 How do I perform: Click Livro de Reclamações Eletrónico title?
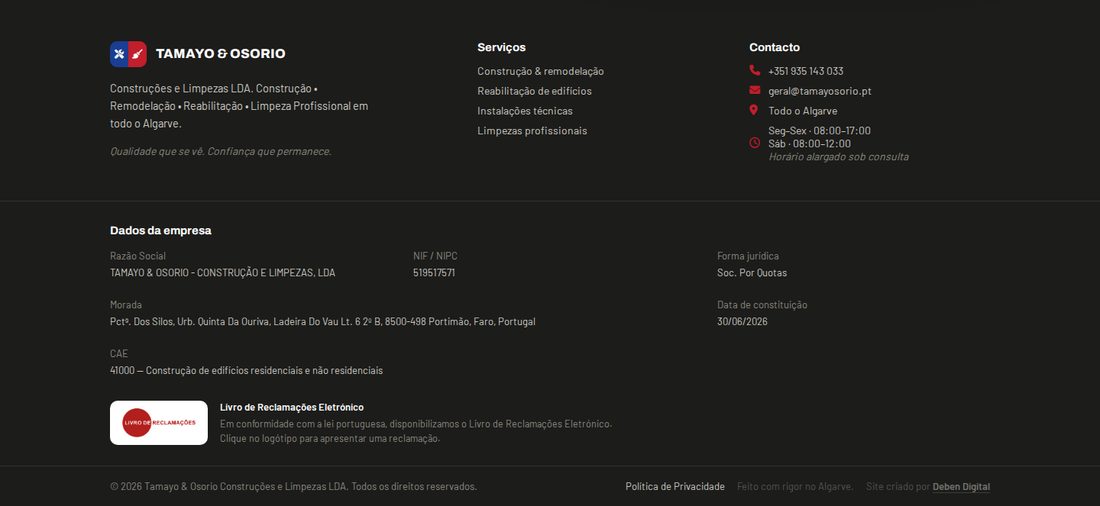point(292,408)
